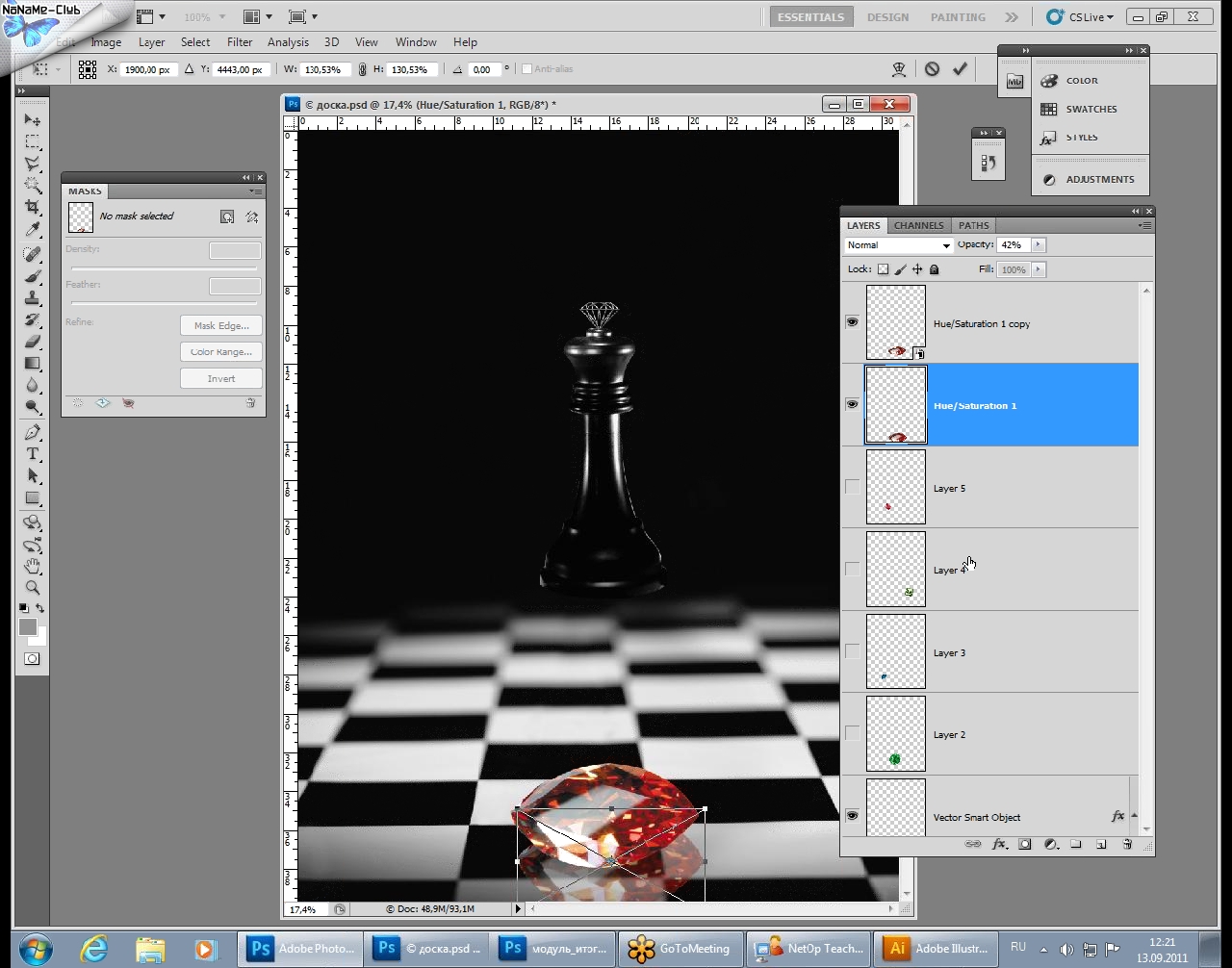Pick the Hand tool
Image resolution: width=1232 pixels, height=968 pixels.
33,566
